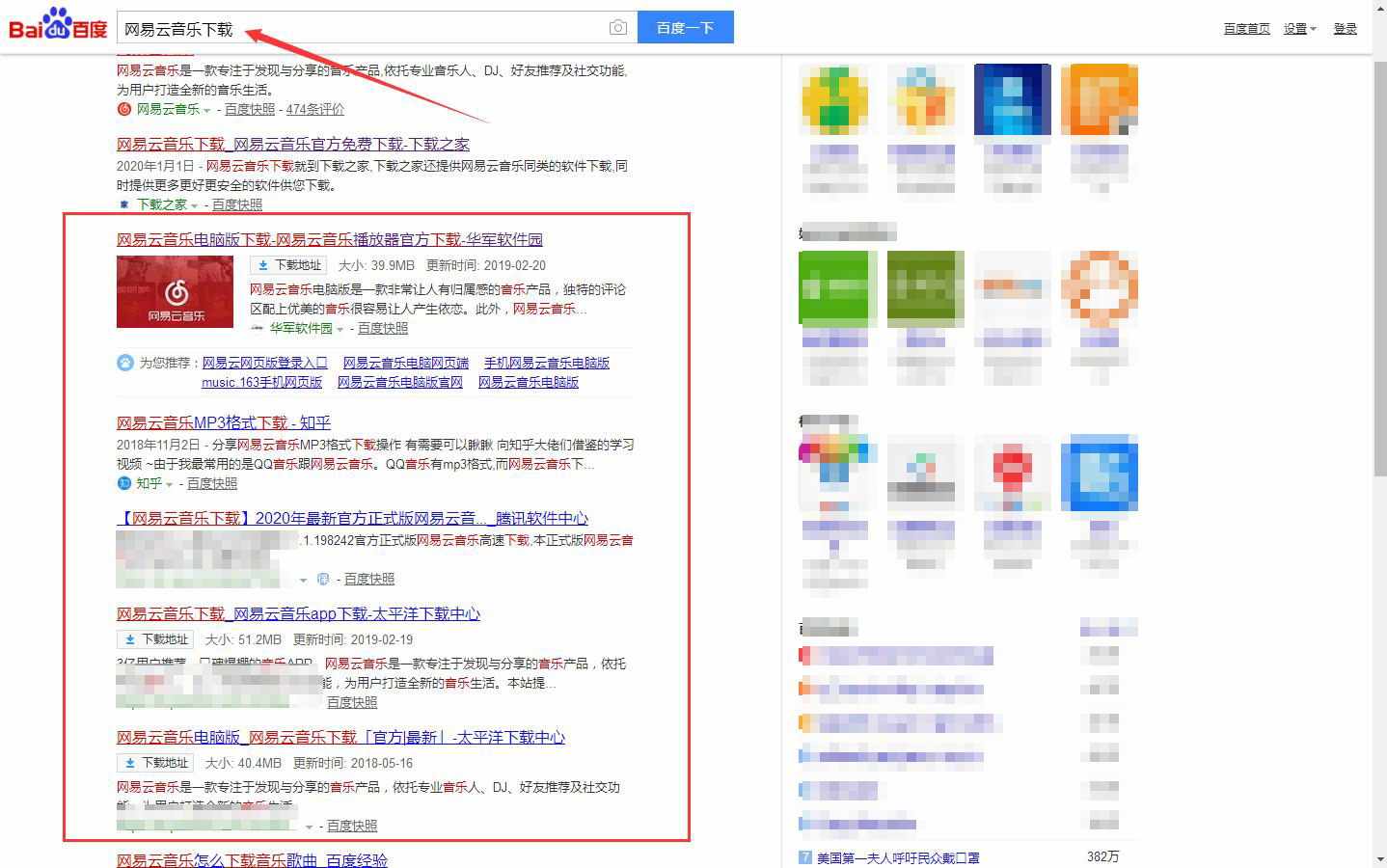Open result 【网易云音乐下载】2020年最新官方正式版 腾讯软件中心

pyautogui.click(x=353, y=518)
